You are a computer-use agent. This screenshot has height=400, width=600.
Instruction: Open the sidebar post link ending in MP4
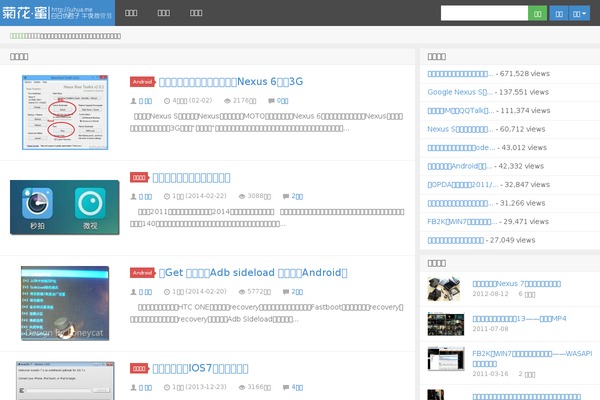pos(519,318)
